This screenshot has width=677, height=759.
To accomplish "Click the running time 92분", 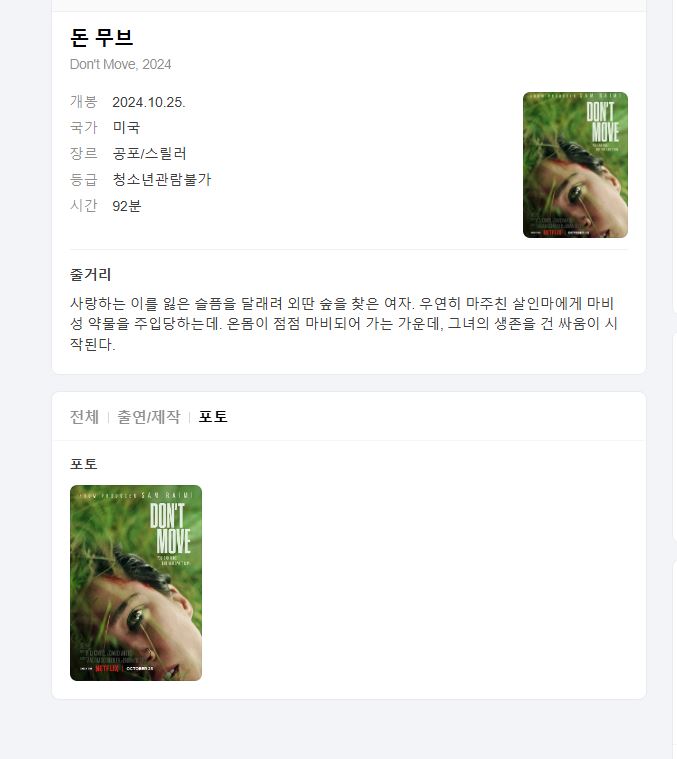I will click(127, 206).
